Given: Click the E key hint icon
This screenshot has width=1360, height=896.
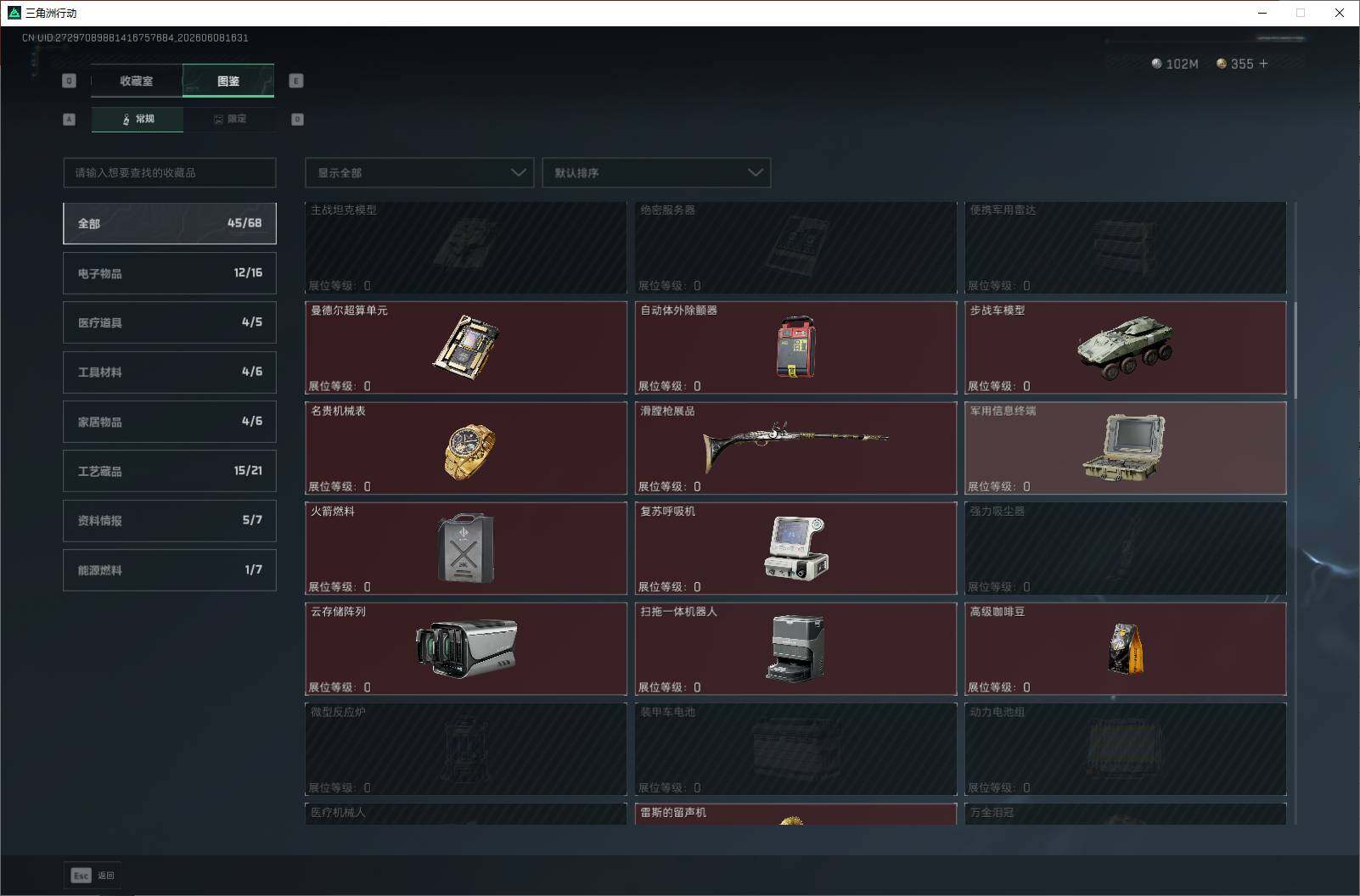Looking at the screenshot, I should 296,81.
